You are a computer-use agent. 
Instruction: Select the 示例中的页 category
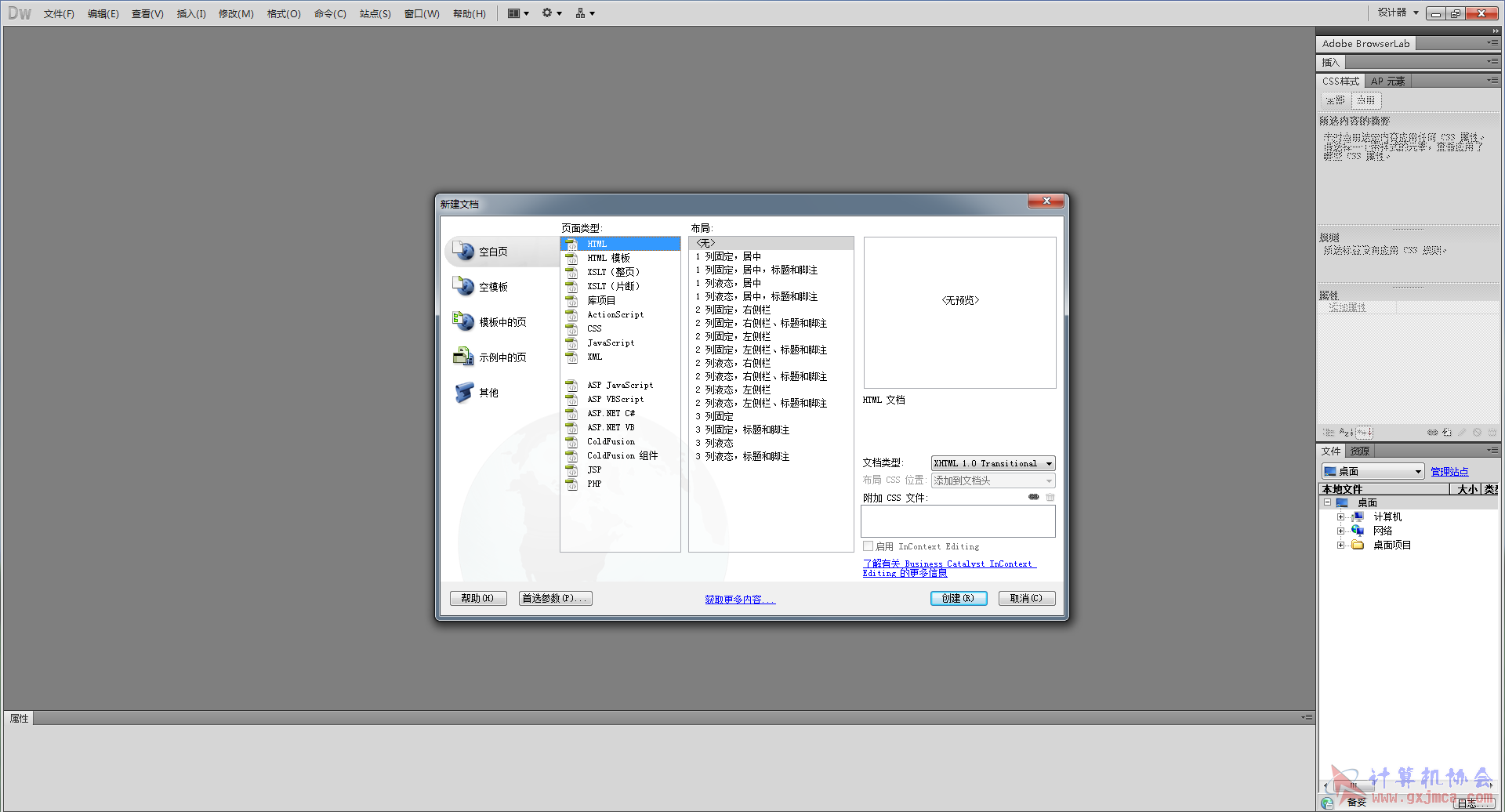(490, 357)
